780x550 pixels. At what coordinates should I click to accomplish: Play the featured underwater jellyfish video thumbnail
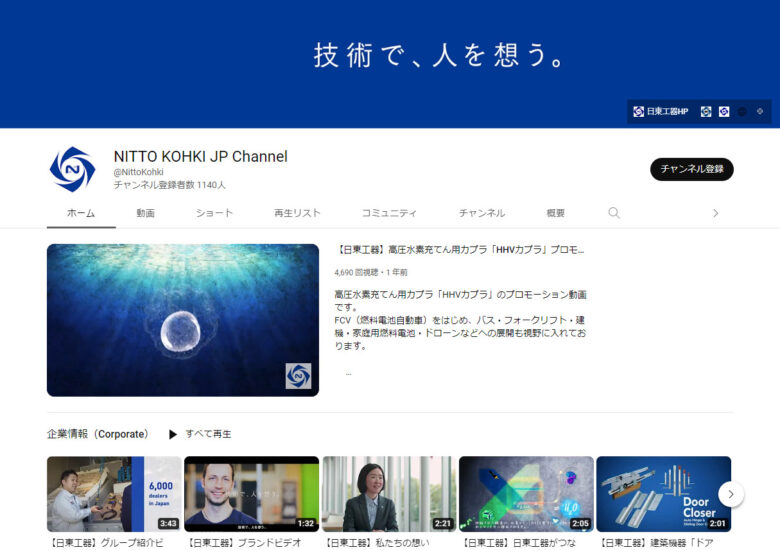(183, 320)
